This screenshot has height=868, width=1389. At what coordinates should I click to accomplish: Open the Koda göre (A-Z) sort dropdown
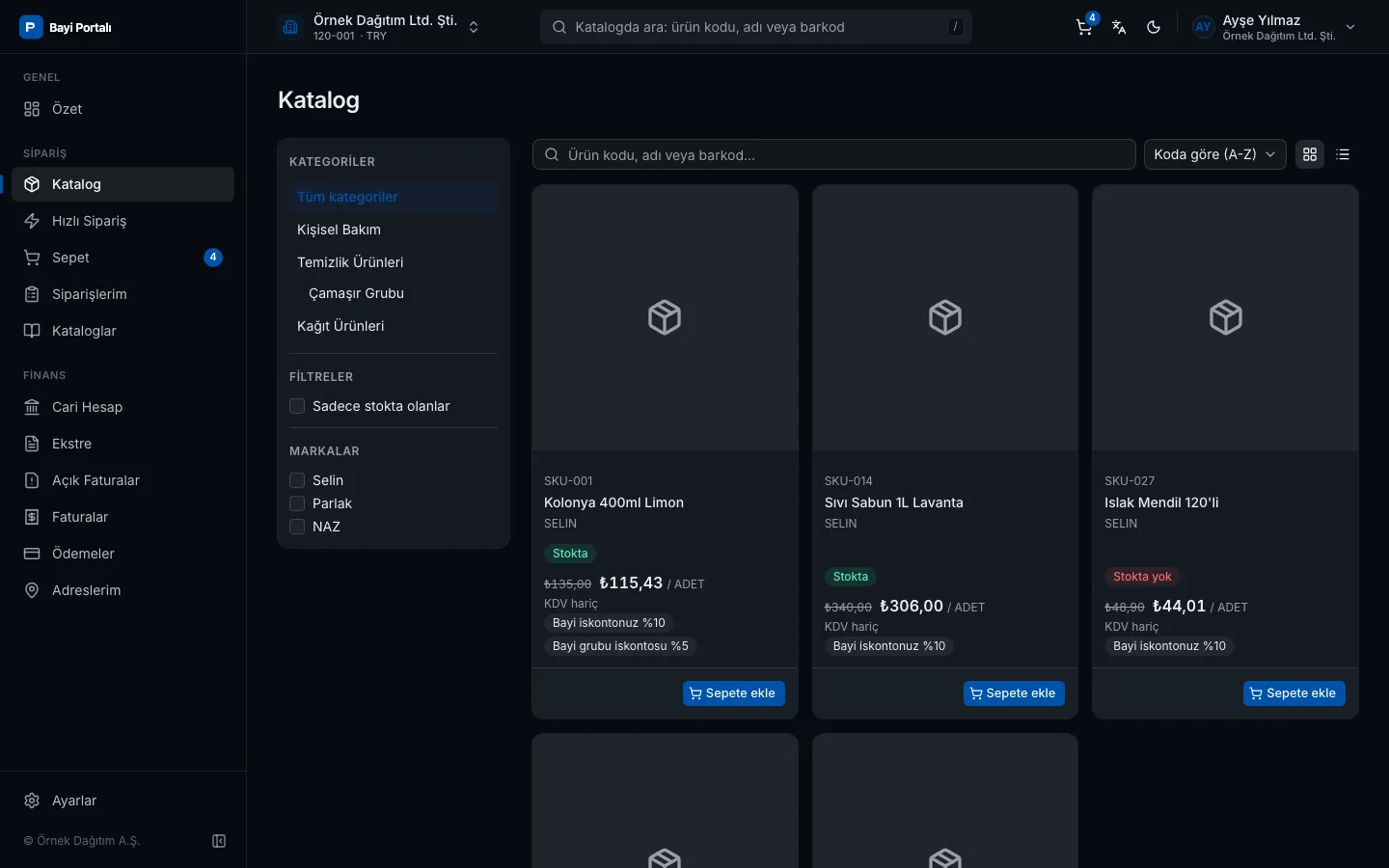coord(1214,154)
